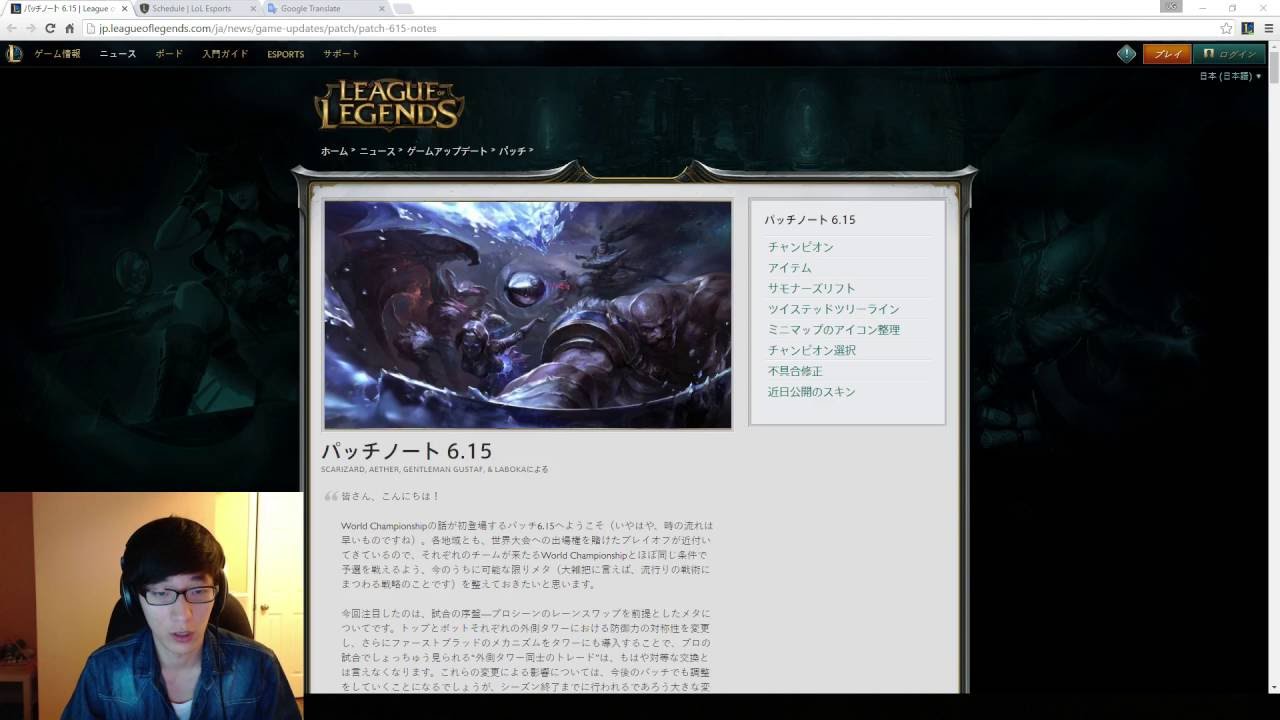1280x720 pixels.
Task: Open the Chrome hamburger menu
Action: point(1268,28)
